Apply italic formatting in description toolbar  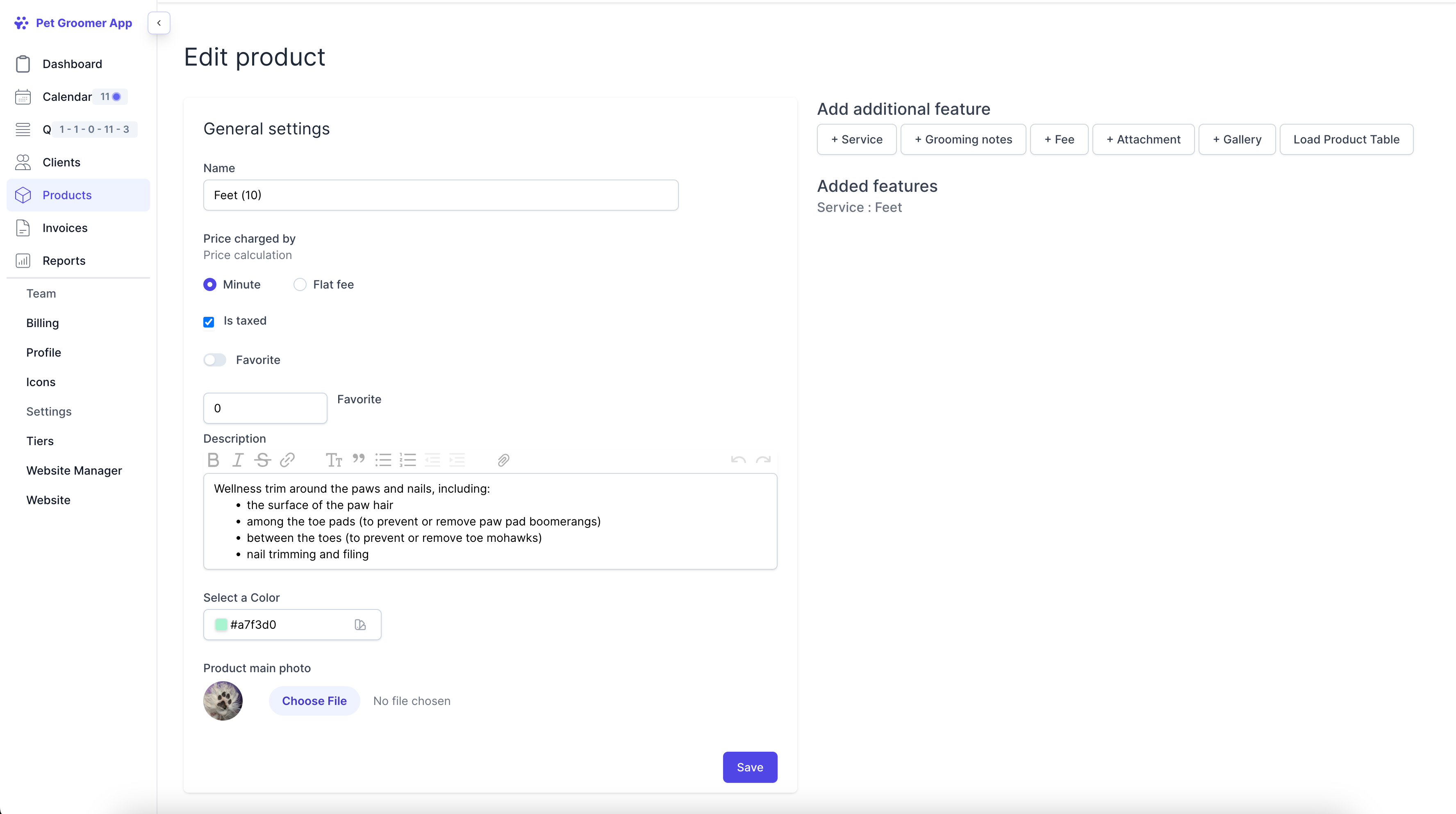click(238, 460)
